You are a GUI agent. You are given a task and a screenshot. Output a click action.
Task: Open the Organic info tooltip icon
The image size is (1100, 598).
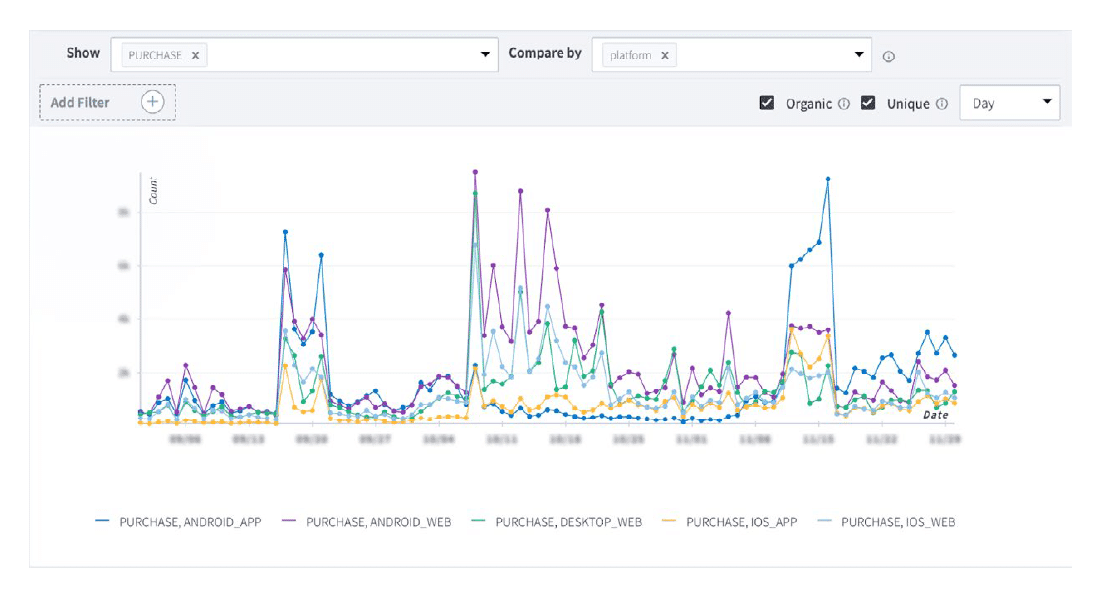coord(843,103)
